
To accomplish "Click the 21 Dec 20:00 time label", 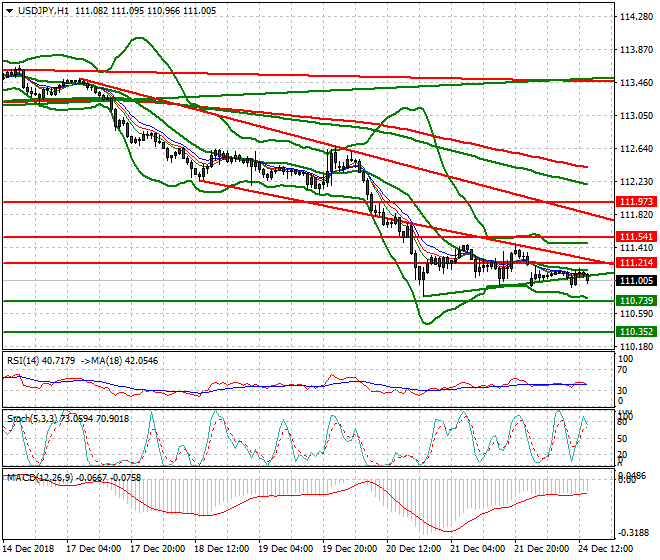I will click(x=541, y=549).
